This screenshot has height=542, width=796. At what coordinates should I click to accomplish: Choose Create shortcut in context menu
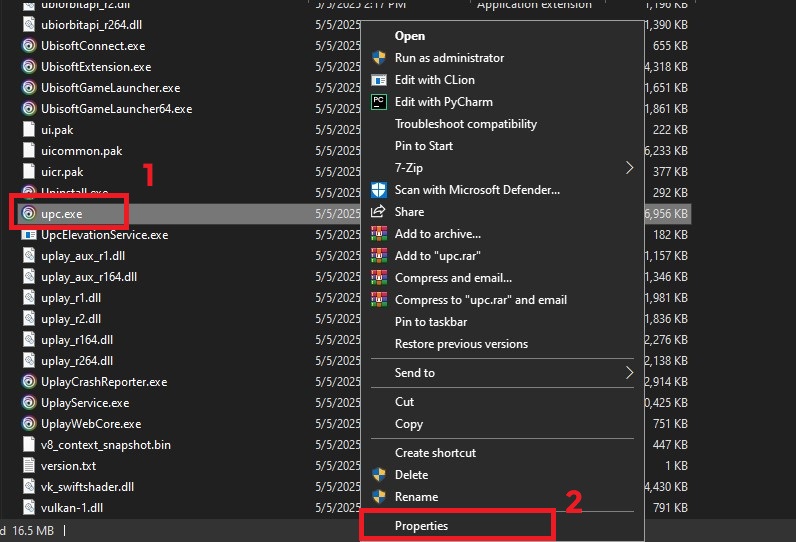click(435, 453)
